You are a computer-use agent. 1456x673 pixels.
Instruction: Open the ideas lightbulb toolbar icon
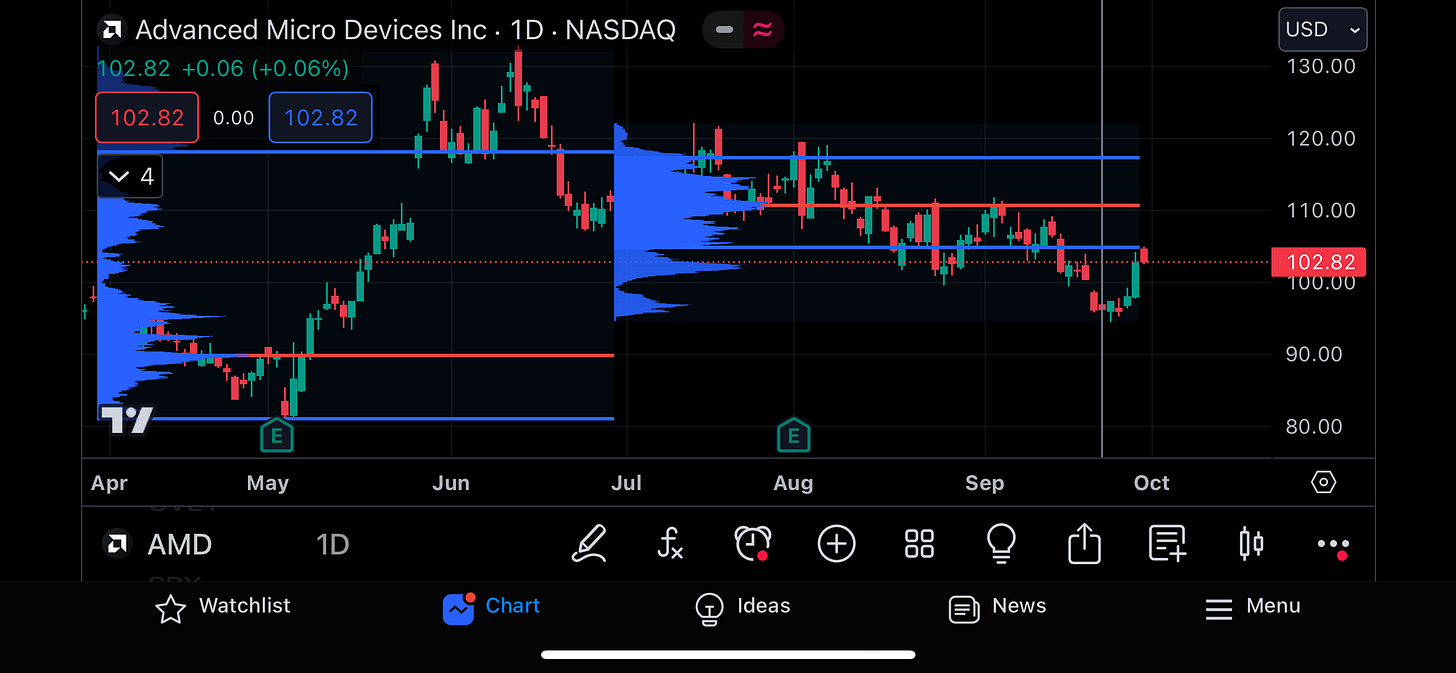(x=1001, y=544)
